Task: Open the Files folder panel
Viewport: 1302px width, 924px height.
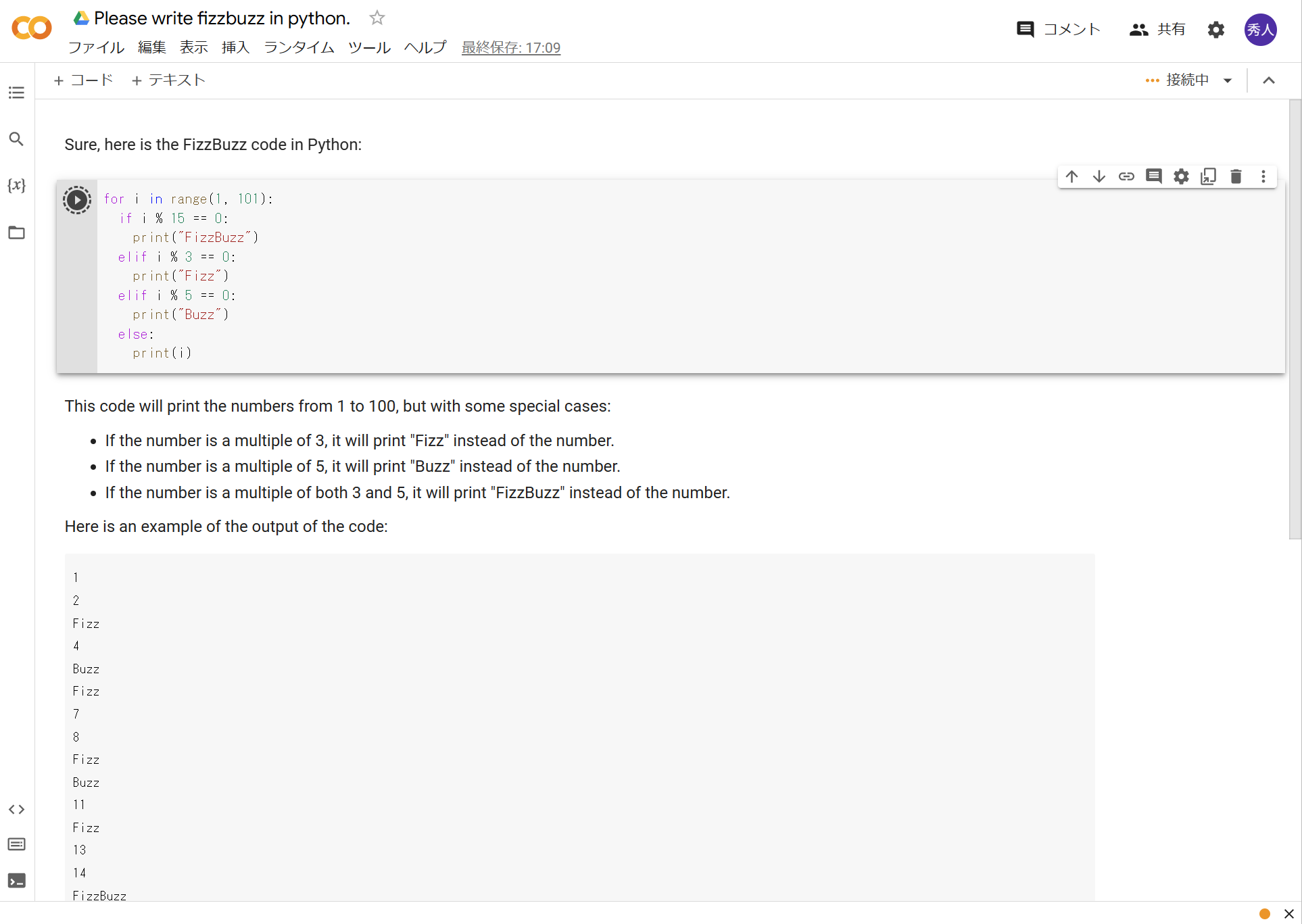Action: coord(17,233)
